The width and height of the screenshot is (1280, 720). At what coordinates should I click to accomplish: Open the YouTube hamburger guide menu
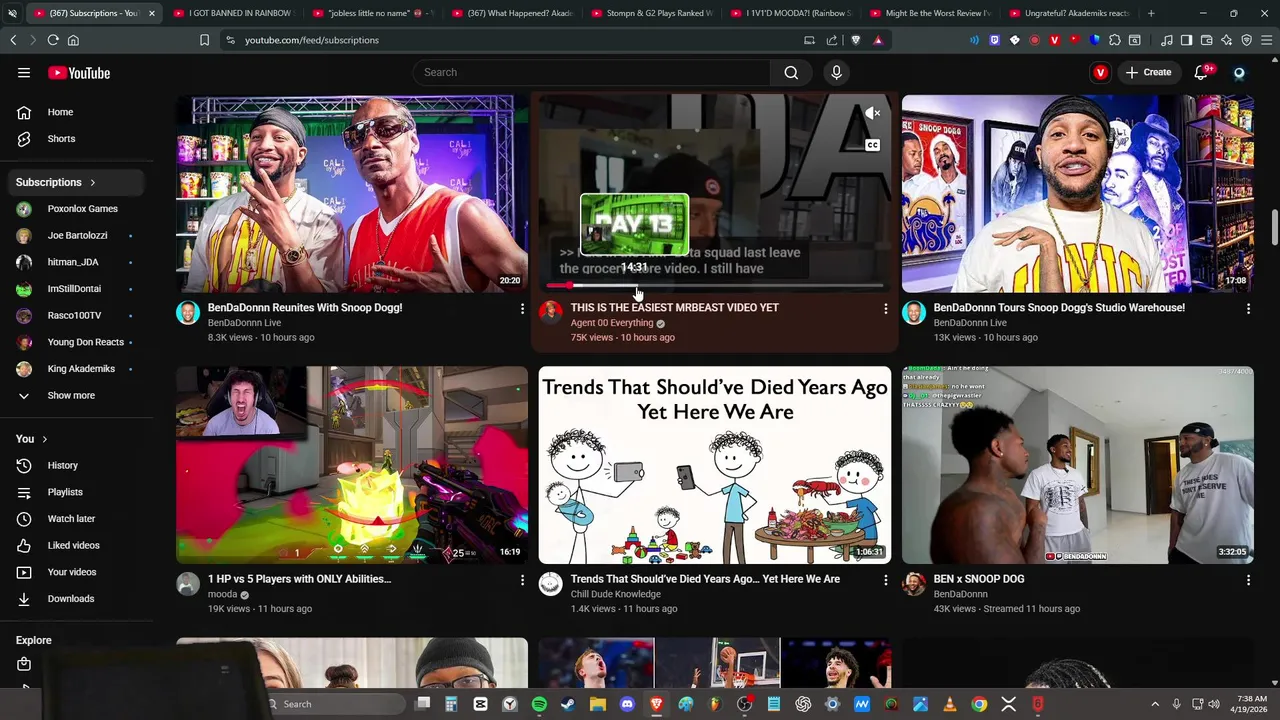pos(24,73)
